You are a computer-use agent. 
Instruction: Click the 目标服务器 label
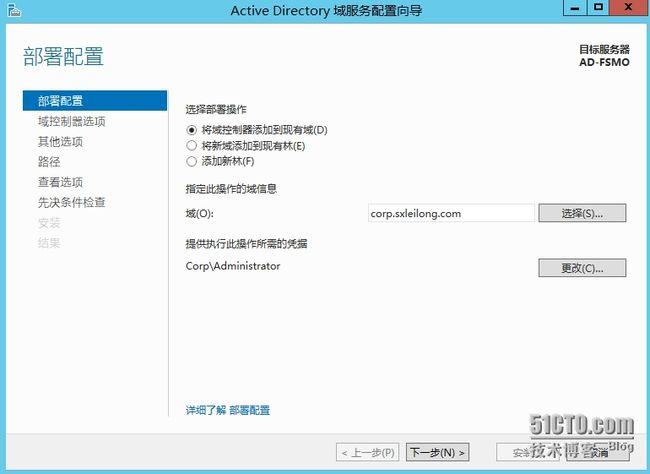[x=604, y=49]
